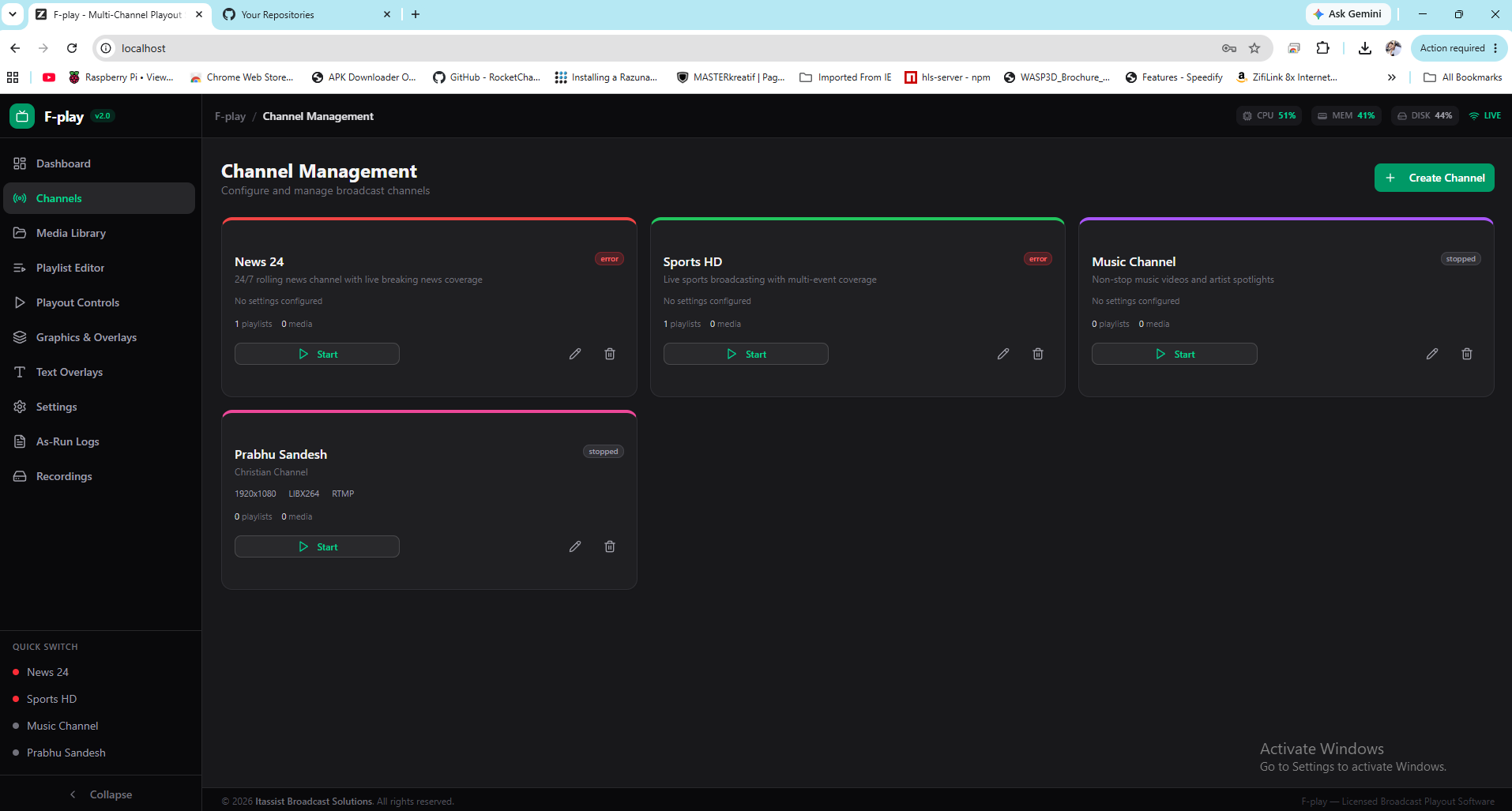
Task: Bookmark this page with the star icon
Action: [x=1254, y=48]
